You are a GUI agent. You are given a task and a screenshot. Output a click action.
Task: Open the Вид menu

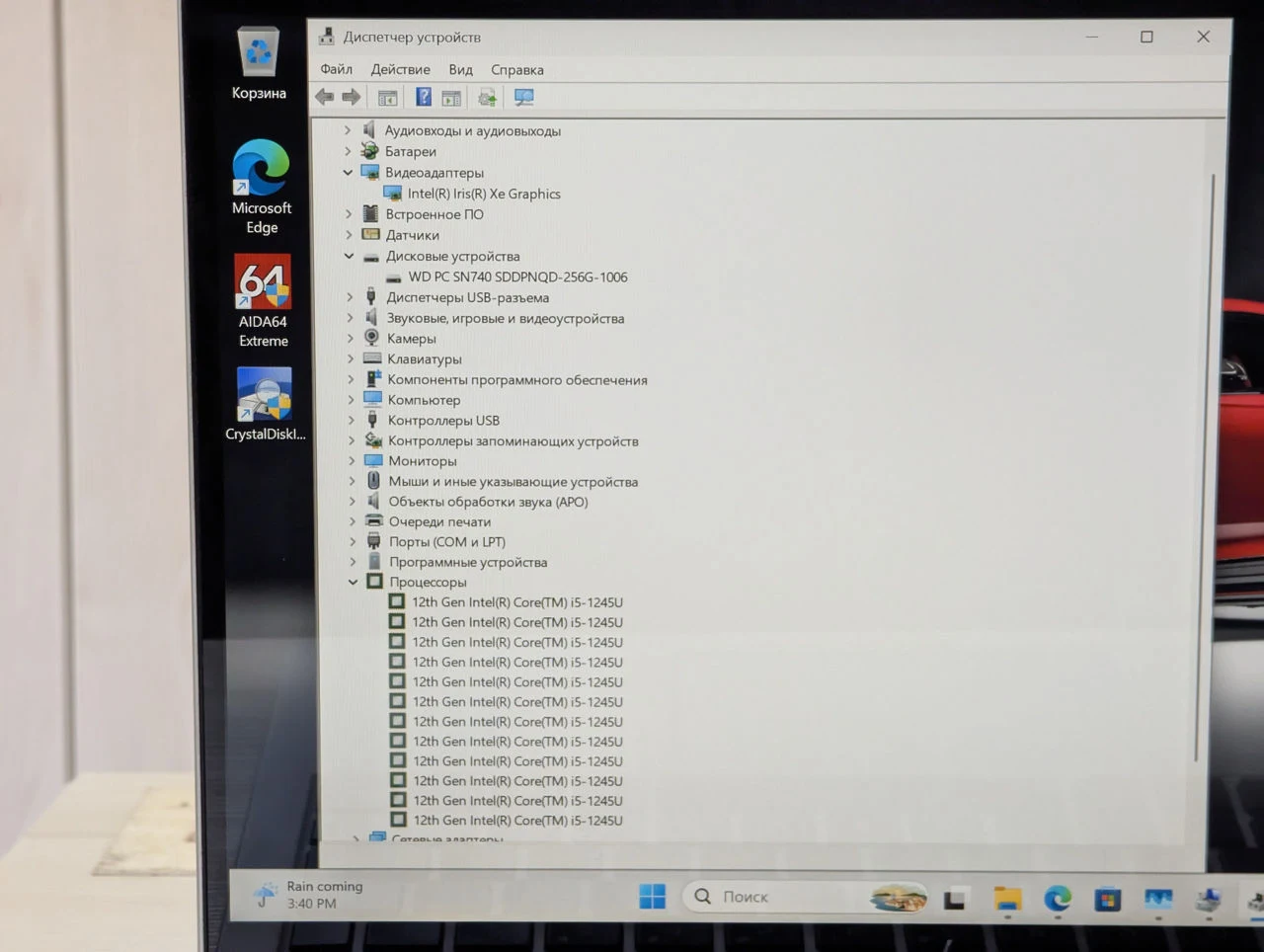click(x=460, y=69)
